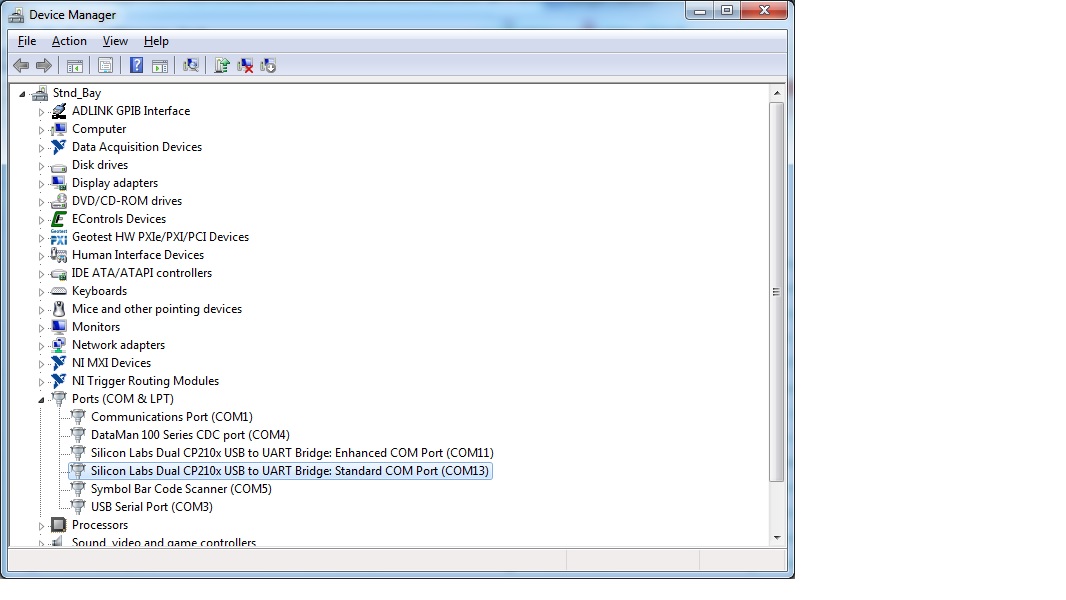Click the Show/Hide Console Tree icon

[75, 65]
